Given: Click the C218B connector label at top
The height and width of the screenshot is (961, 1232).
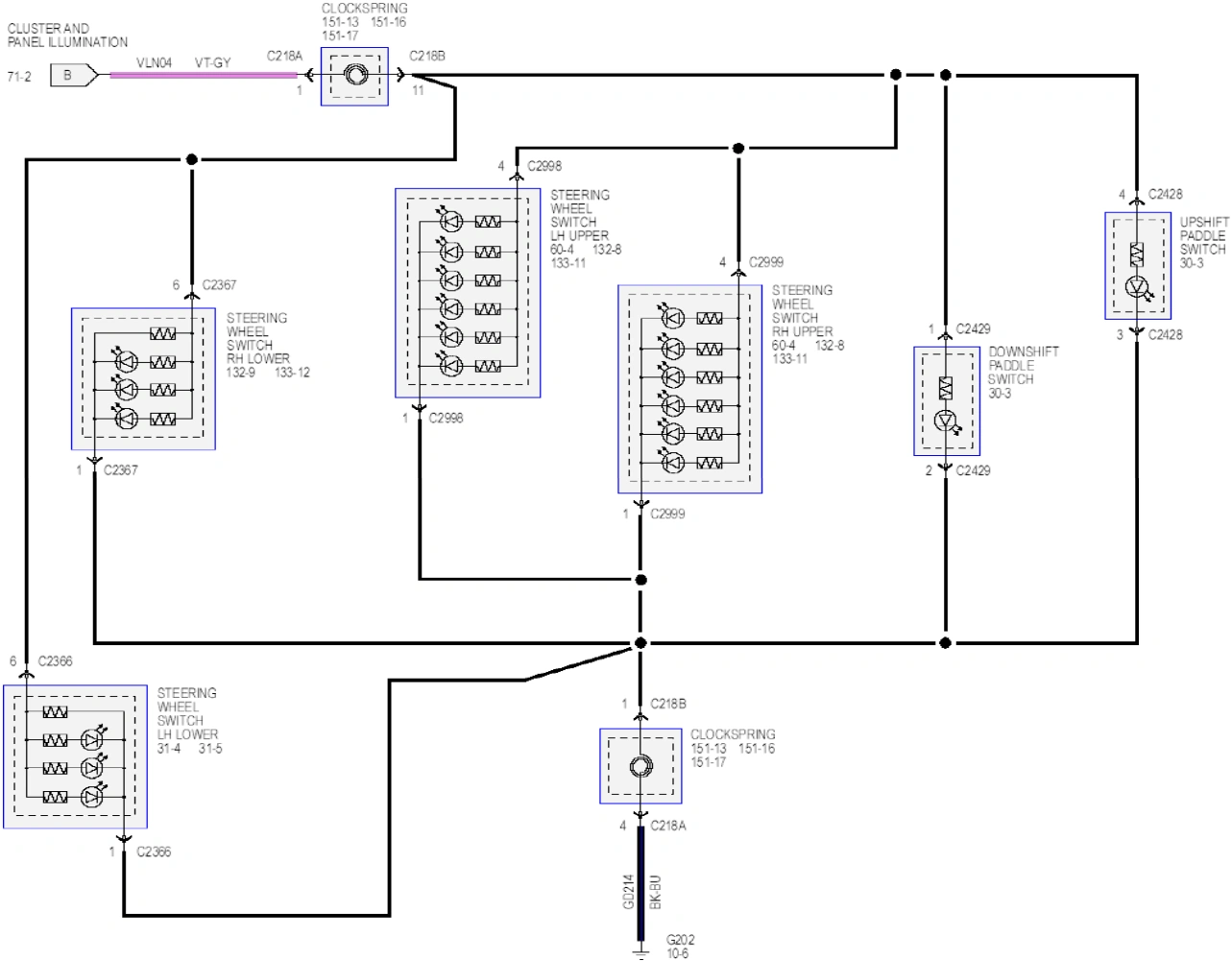Looking at the screenshot, I should tap(427, 56).
